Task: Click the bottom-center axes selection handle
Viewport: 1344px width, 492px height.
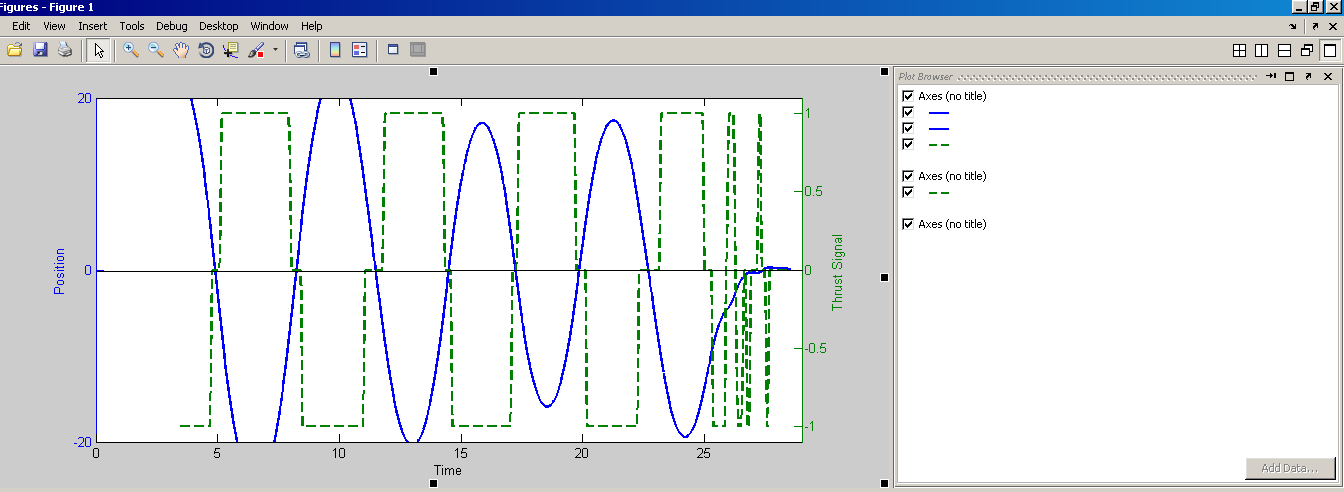Action: coord(433,483)
